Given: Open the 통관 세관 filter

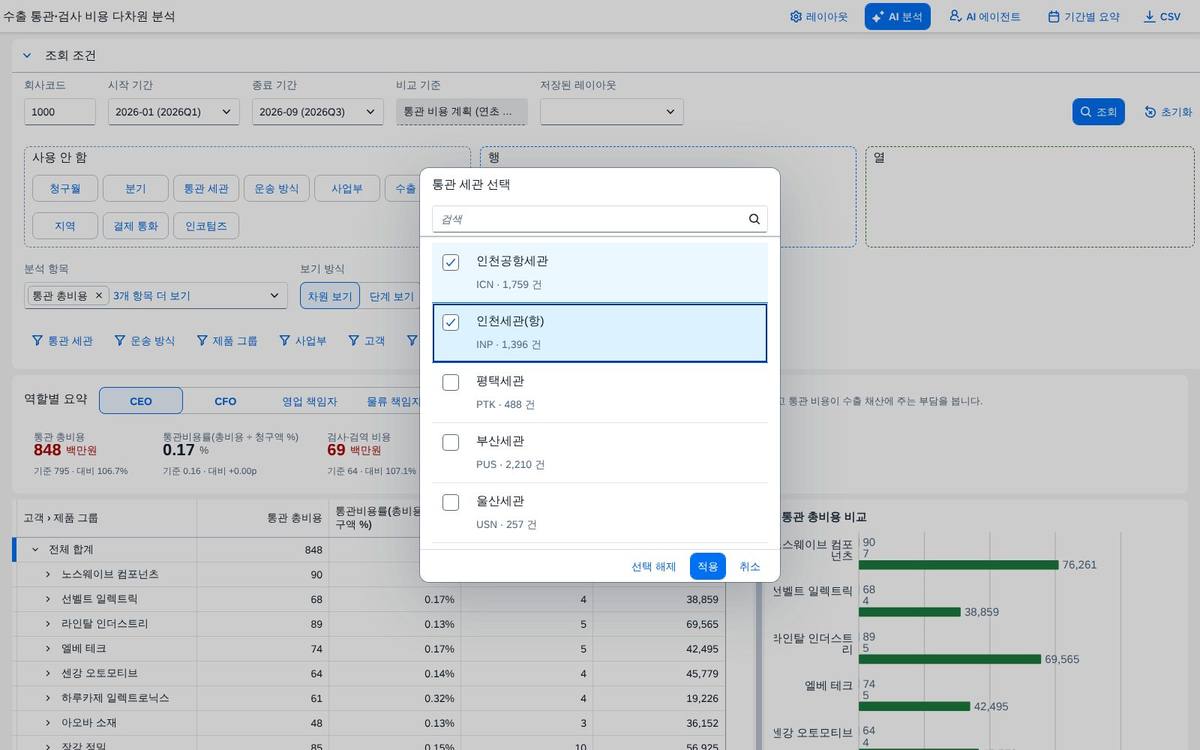Looking at the screenshot, I should [x=62, y=341].
